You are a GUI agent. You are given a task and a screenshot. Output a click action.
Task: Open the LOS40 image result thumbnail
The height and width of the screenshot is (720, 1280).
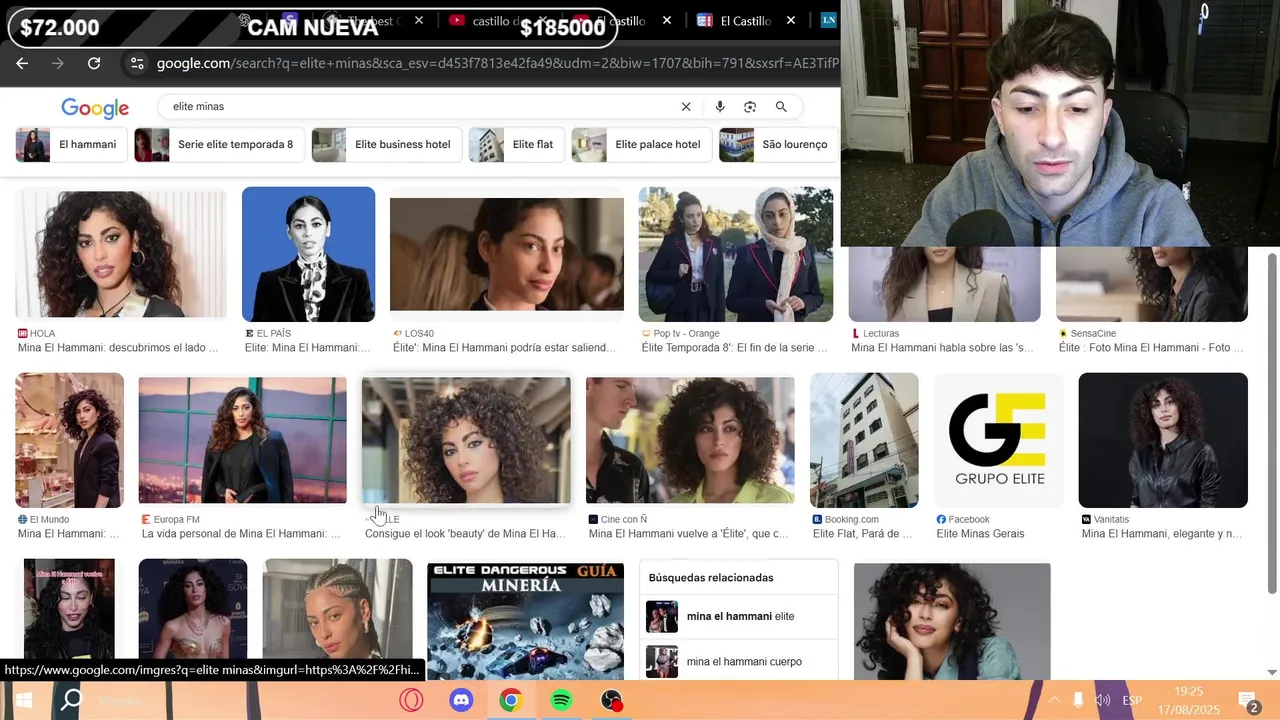pos(507,254)
